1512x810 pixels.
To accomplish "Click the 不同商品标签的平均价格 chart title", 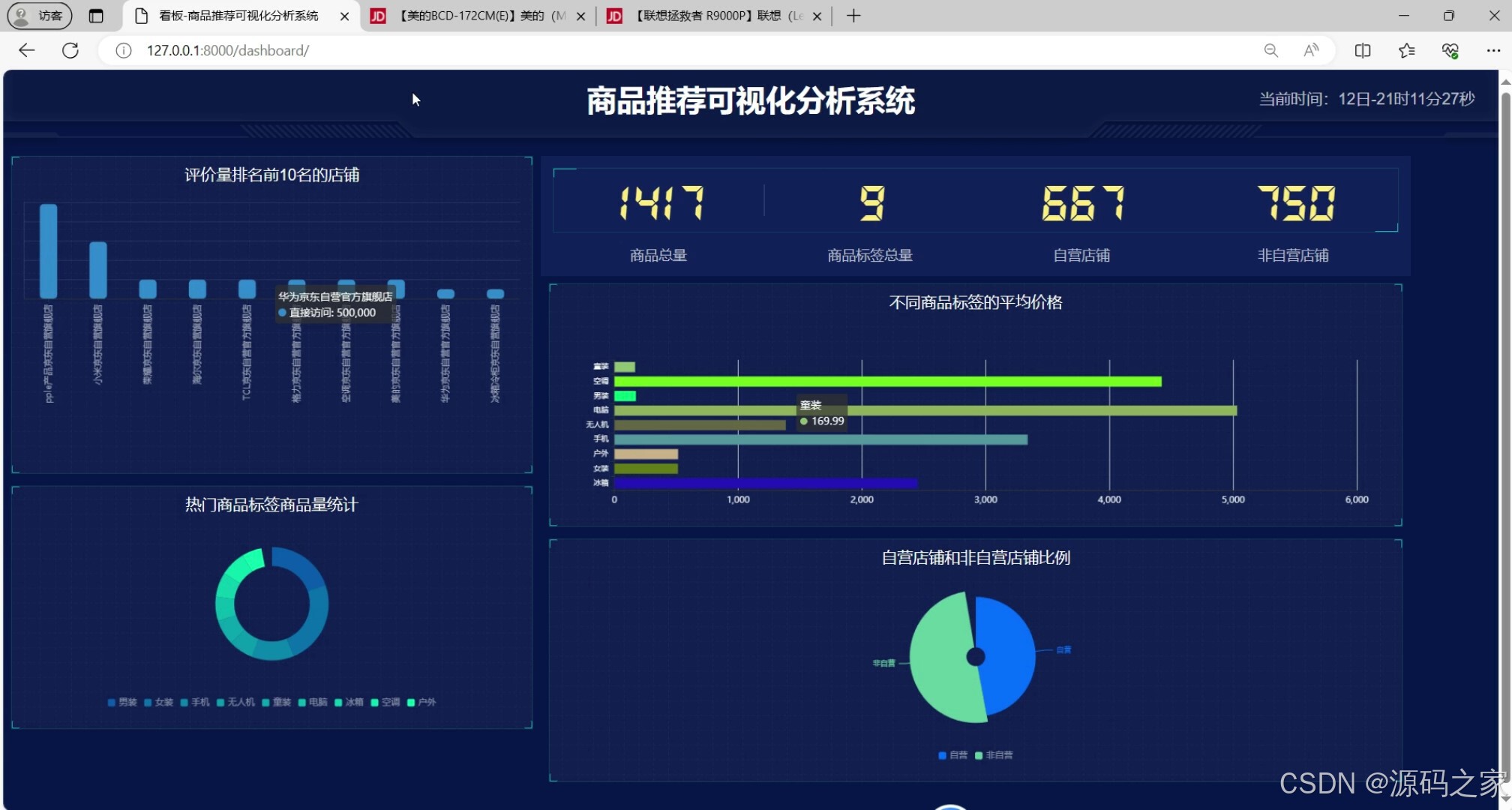I will click(x=975, y=302).
